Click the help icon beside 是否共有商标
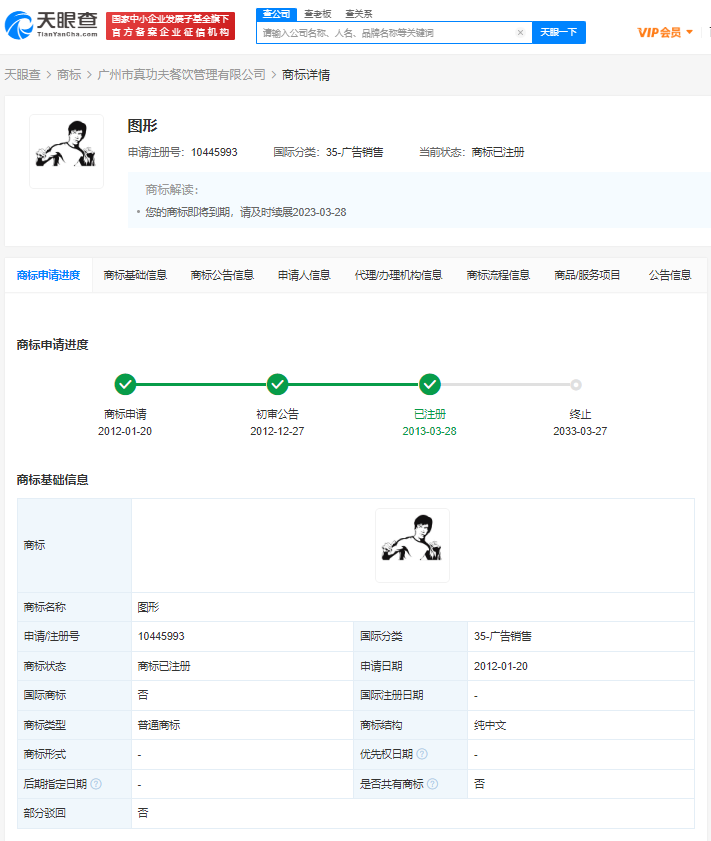The height and width of the screenshot is (841, 711). click(433, 784)
